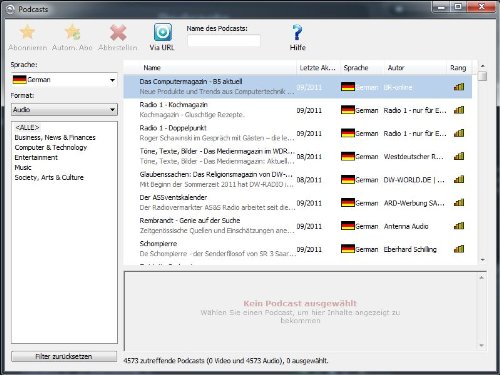Click Filter zurücksetzen button
The height and width of the screenshot is (375, 500).
click(x=64, y=356)
